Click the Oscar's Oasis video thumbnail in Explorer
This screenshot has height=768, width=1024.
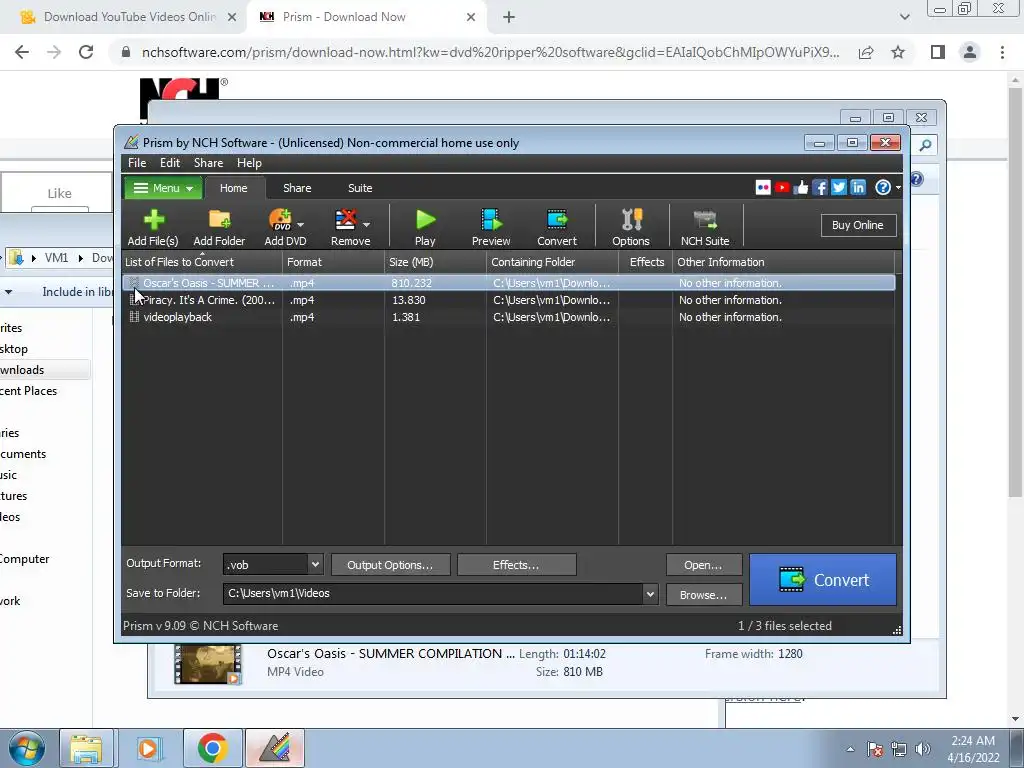pos(208,664)
